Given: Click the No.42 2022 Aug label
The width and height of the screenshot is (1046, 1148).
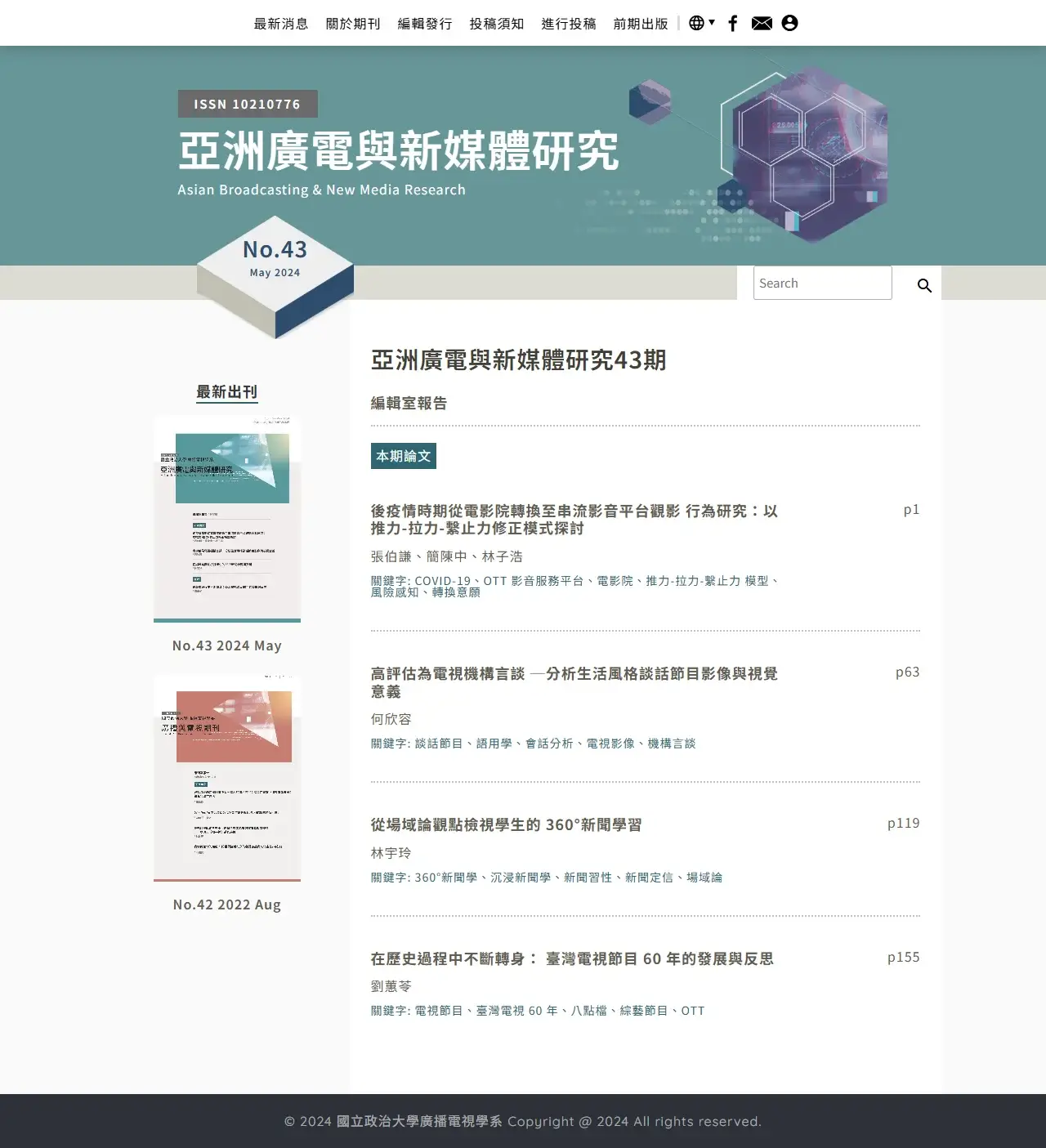Looking at the screenshot, I should pyautogui.click(x=227, y=905).
